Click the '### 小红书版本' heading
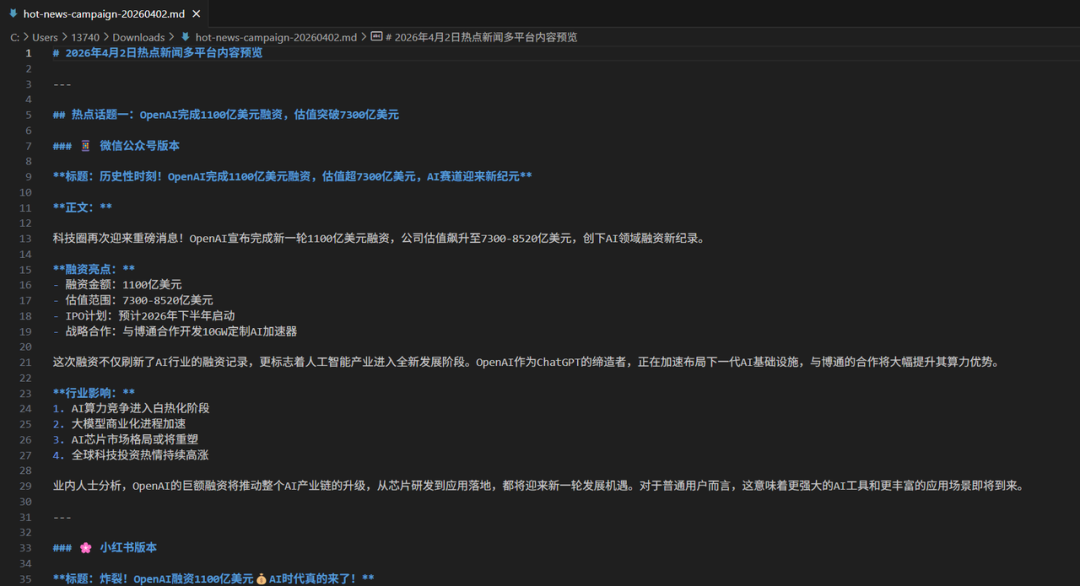 [105, 548]
